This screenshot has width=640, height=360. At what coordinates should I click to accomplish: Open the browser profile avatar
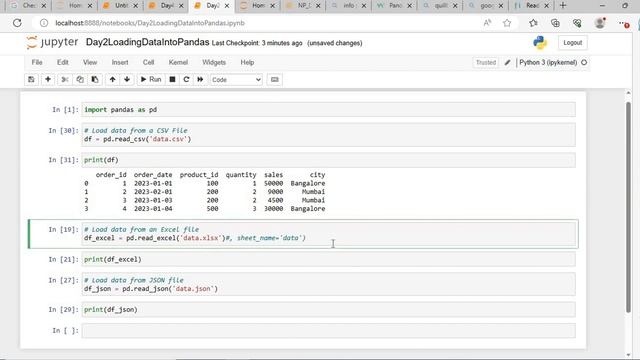point(600,23)
